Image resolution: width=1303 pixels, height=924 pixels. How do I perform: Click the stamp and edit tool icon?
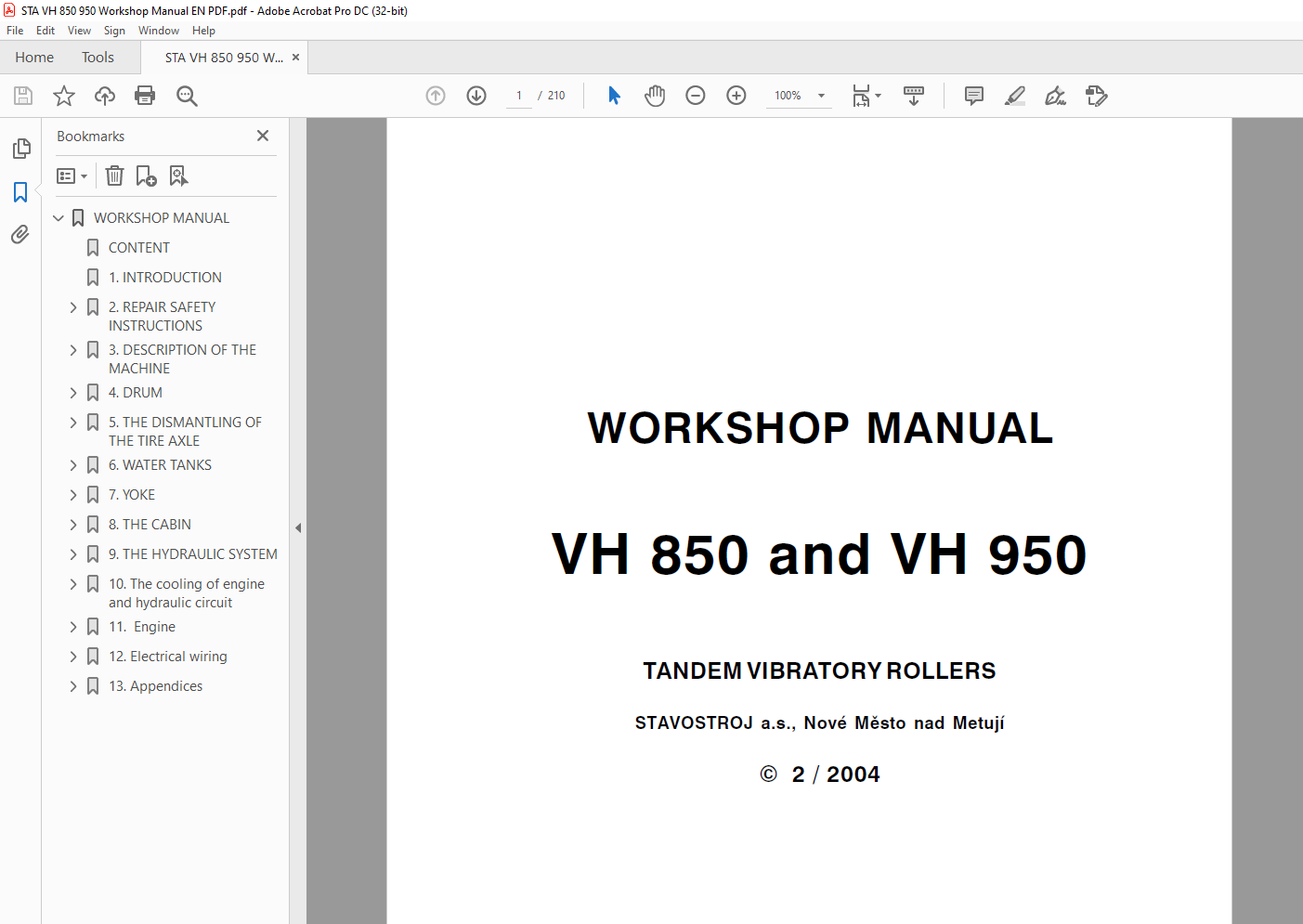(x=1097, y=96)
